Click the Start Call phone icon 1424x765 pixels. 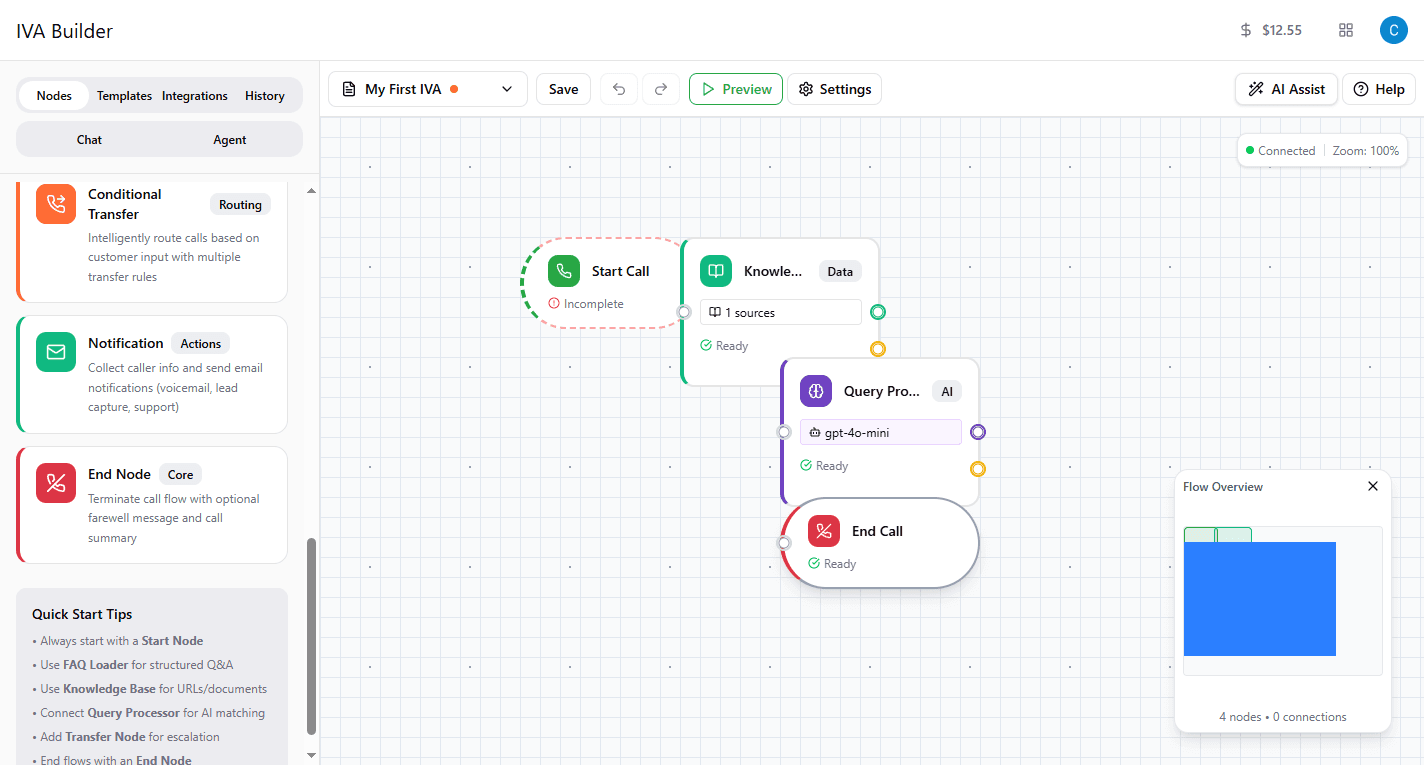tap(564, 270)
